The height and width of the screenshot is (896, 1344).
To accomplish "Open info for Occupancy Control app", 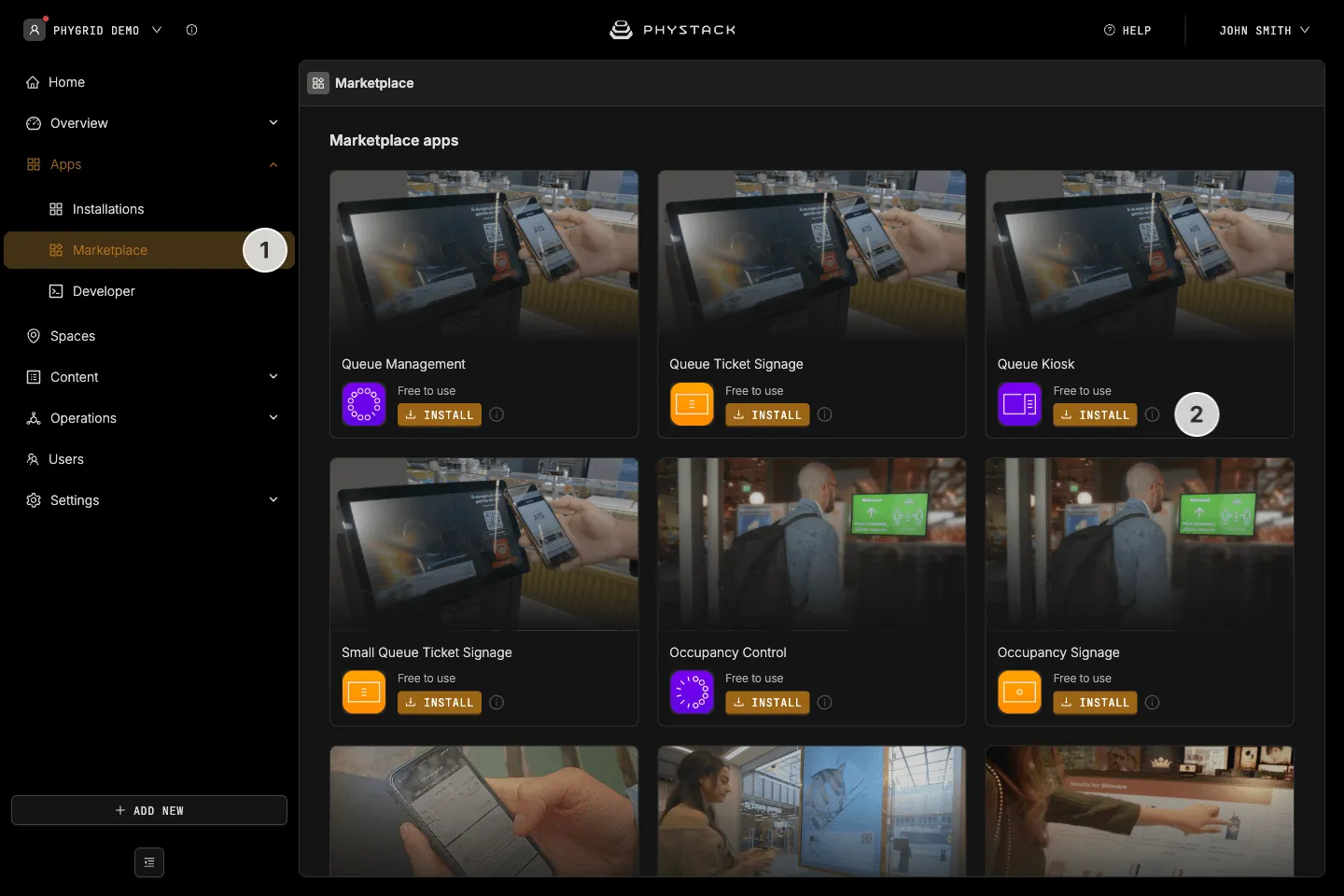I will (824, 702).
